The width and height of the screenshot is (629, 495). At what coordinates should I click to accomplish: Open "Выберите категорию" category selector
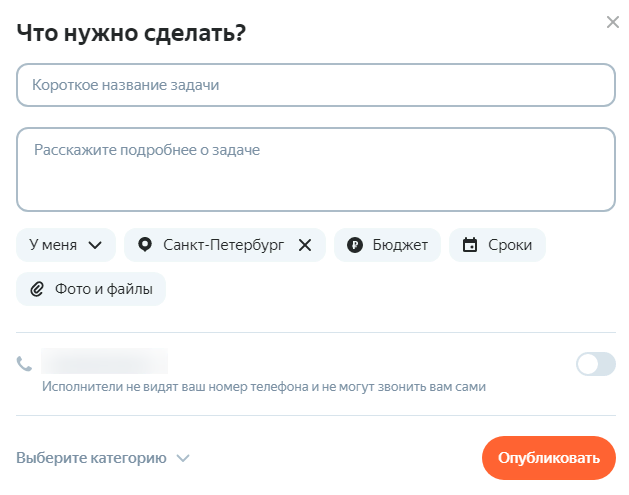(x=91, y=458)
